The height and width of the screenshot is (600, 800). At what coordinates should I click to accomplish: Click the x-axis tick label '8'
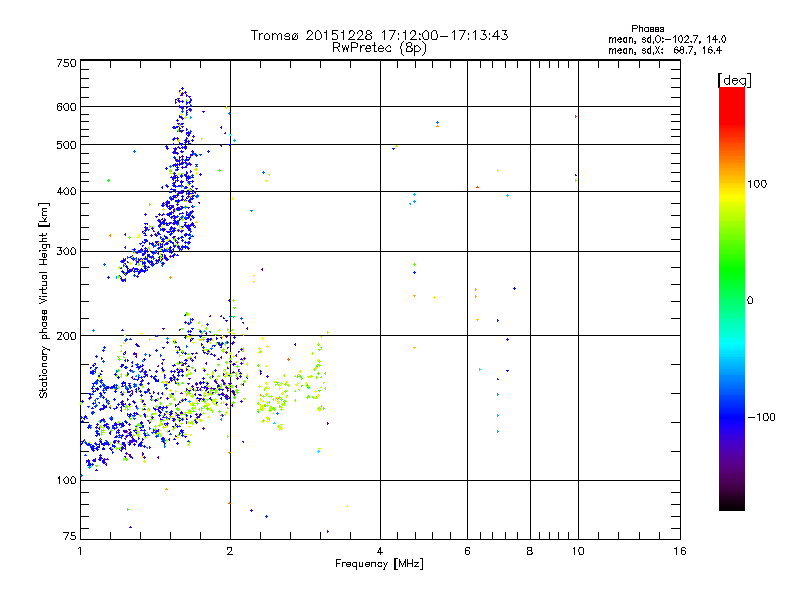pos(530,551)
